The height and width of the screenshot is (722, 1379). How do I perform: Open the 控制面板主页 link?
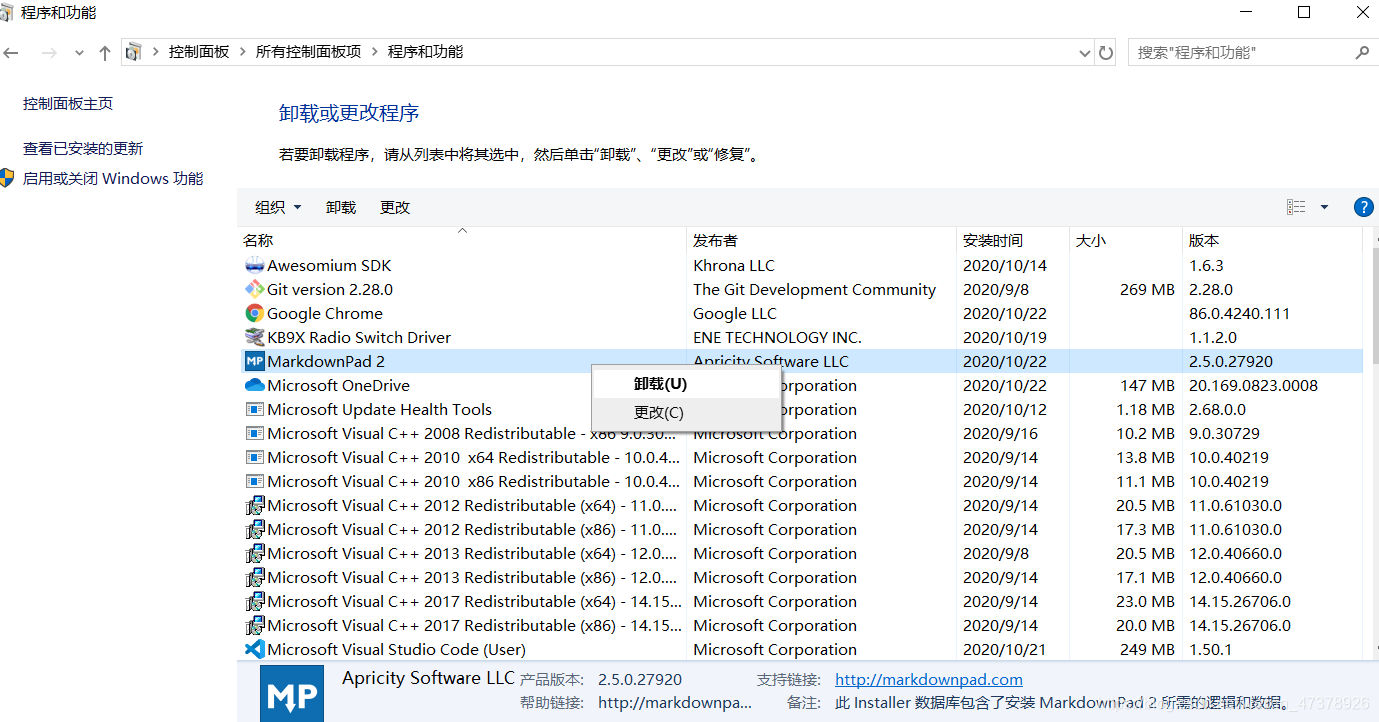click(68, 103)
